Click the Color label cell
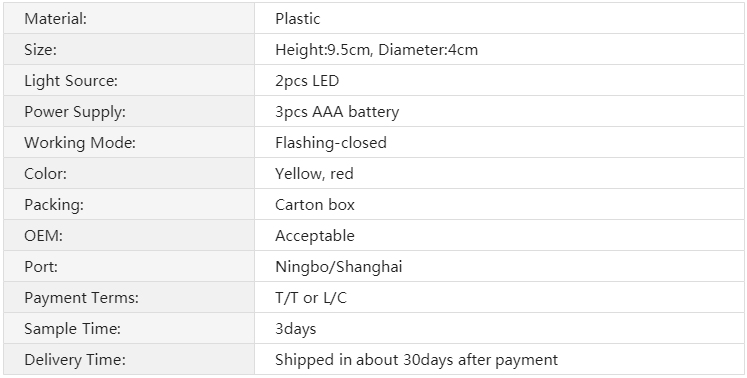 coord(129,174)
